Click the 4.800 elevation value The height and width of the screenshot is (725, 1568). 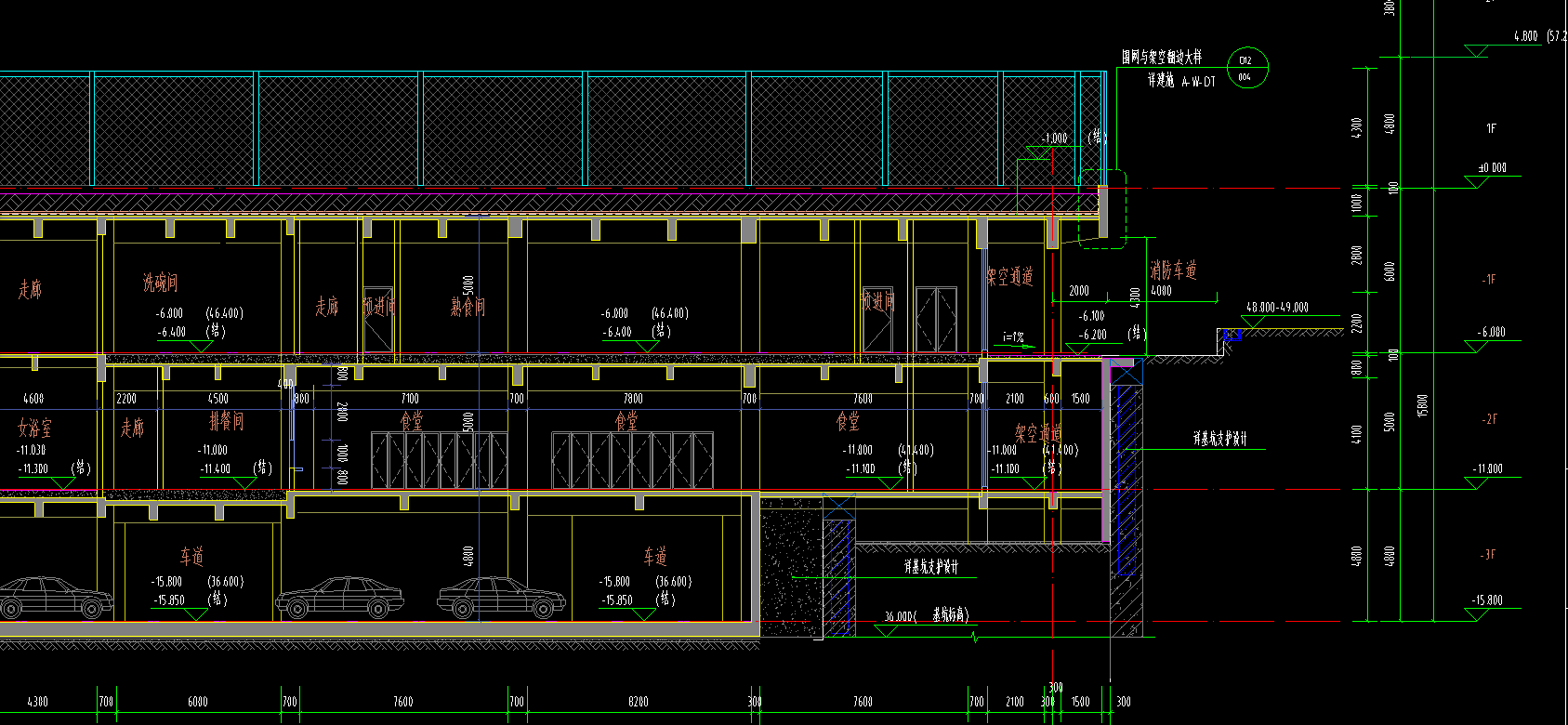[x=1525, y=36]
